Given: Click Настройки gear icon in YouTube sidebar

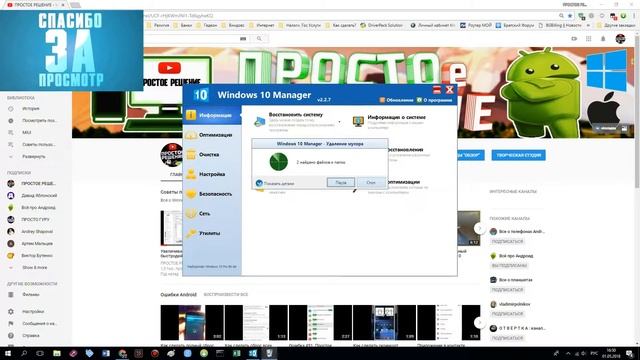Looking at the screenshot, I should (x=11, y=311).
